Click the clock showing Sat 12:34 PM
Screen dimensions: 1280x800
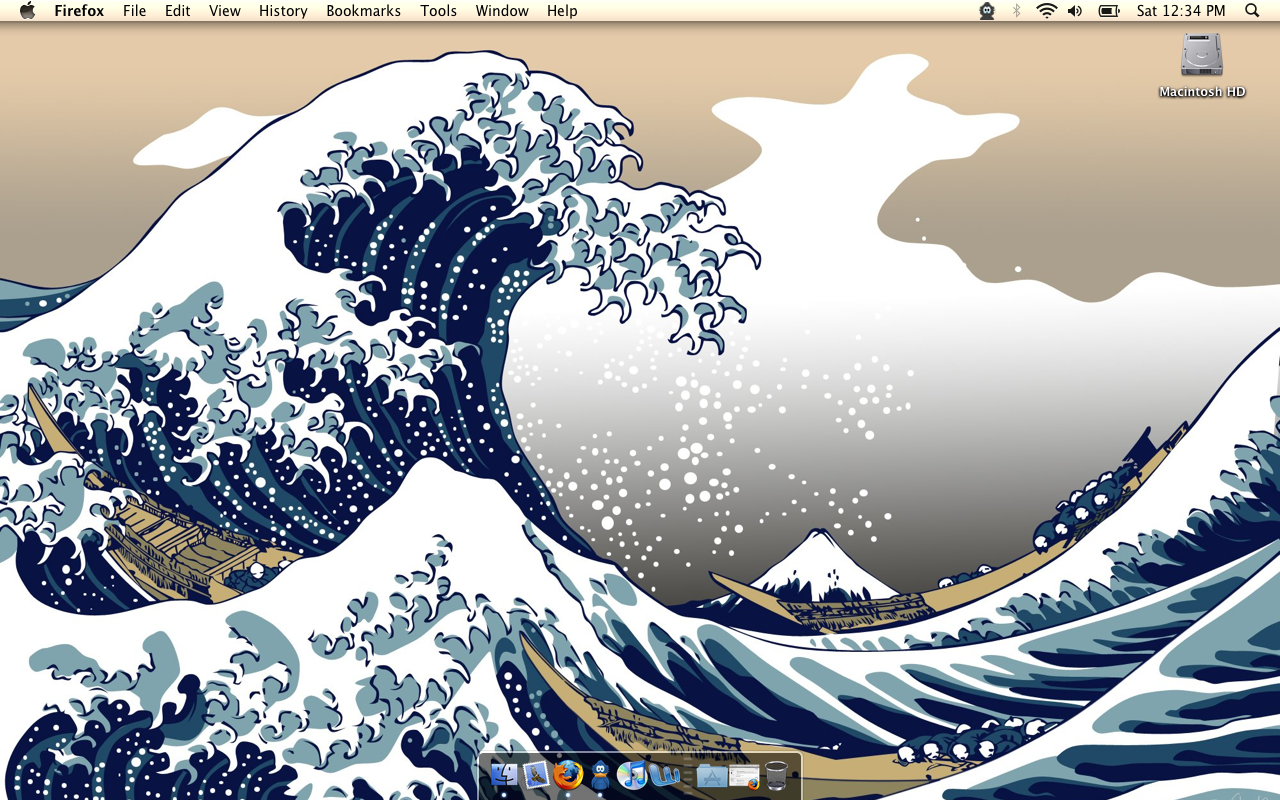click(1181, 11)
